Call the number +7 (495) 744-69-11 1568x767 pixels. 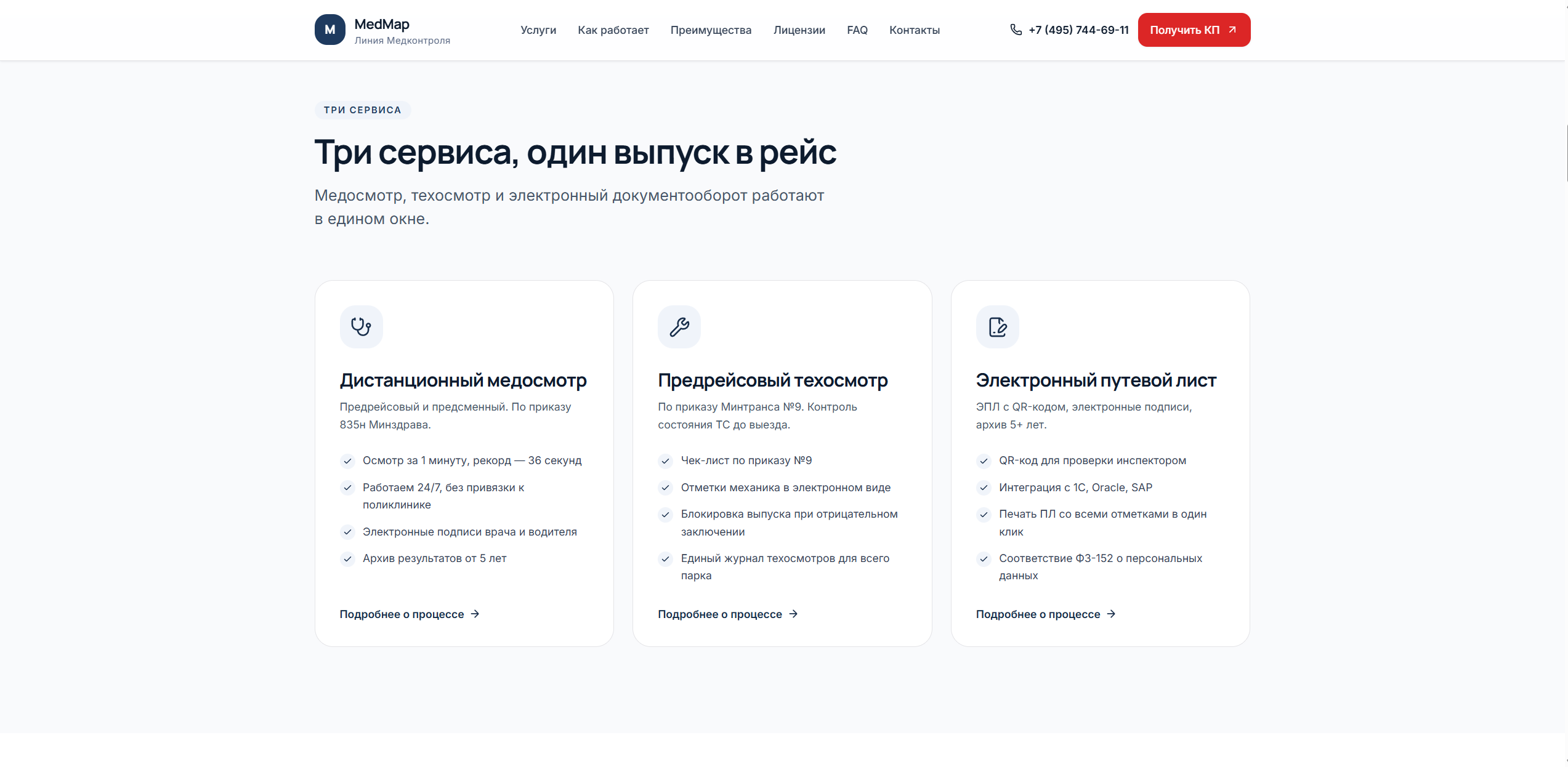click(1078, 30)
